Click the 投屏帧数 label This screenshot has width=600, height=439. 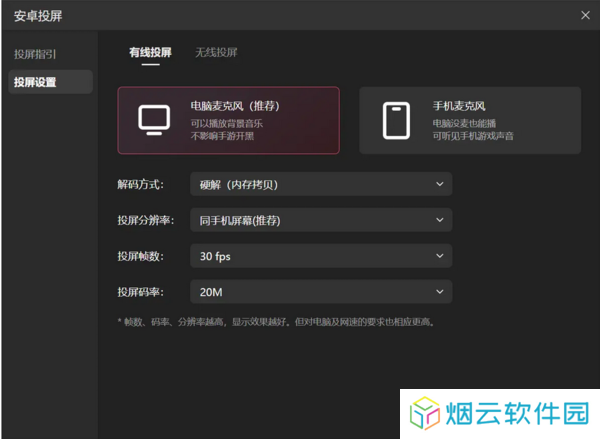140,256
